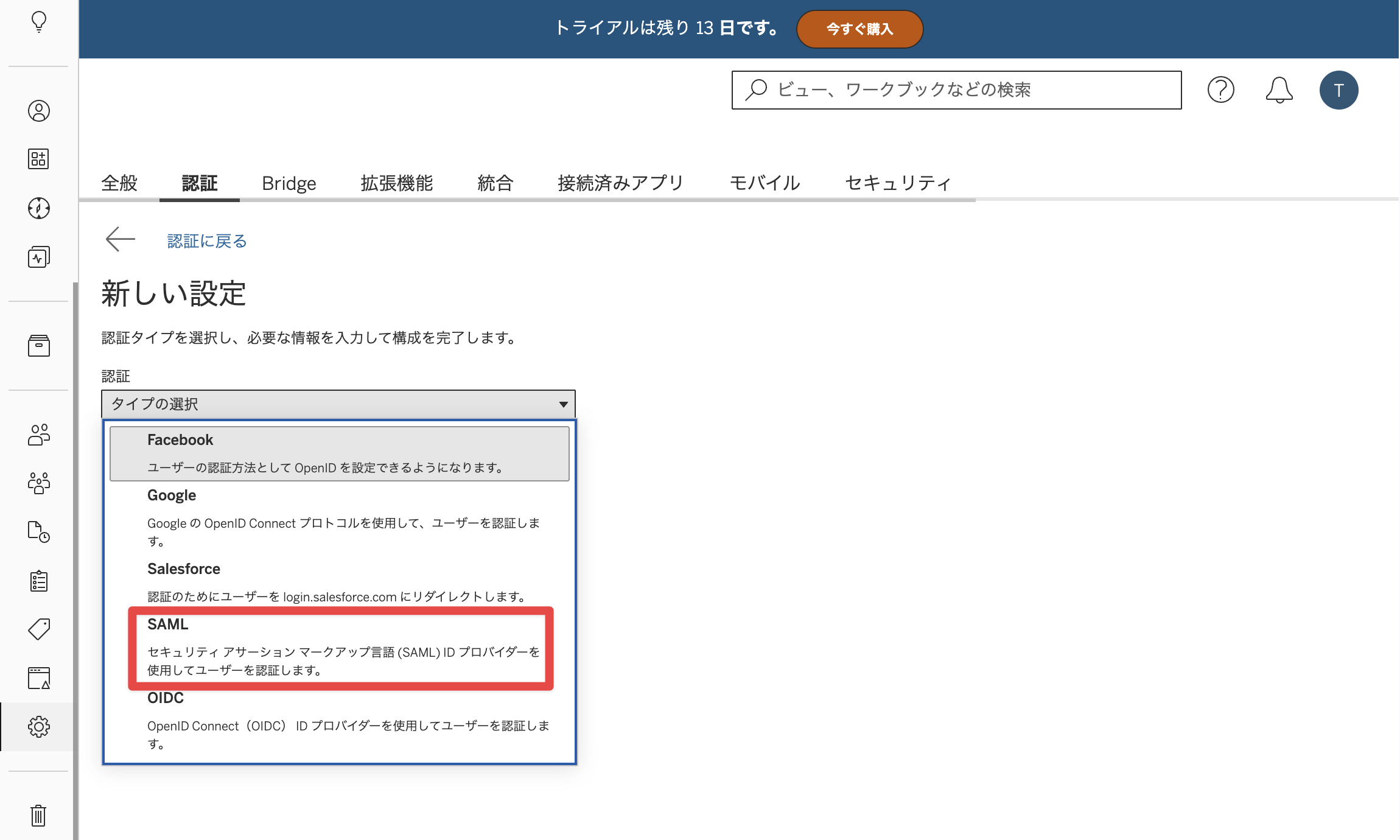Open the Schedules document-clock icon

[x=39, y=531]
